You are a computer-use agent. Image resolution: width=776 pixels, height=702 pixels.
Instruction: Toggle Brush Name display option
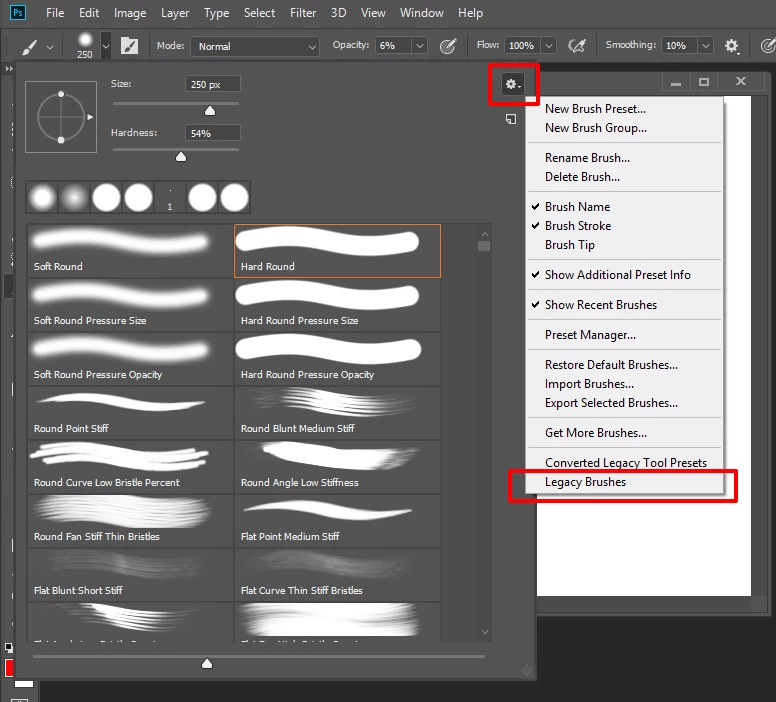click(x=624, y=207)
